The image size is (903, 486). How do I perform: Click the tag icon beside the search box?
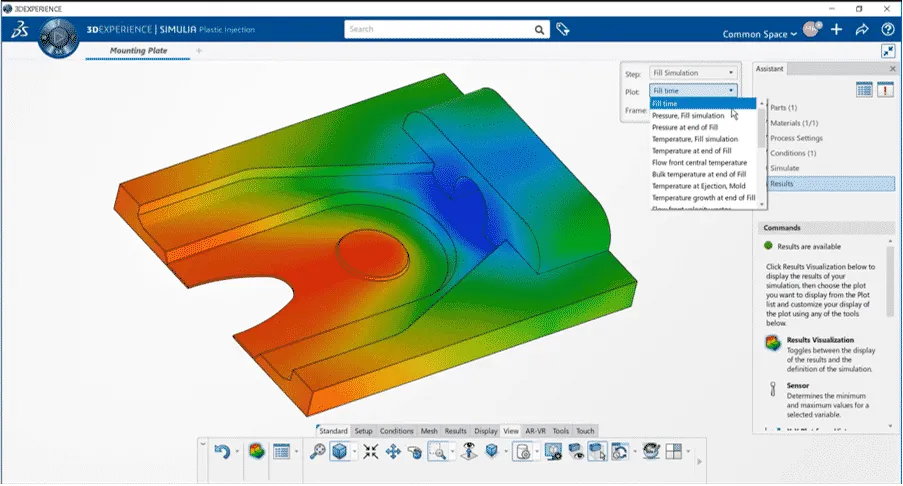point(563,29)
